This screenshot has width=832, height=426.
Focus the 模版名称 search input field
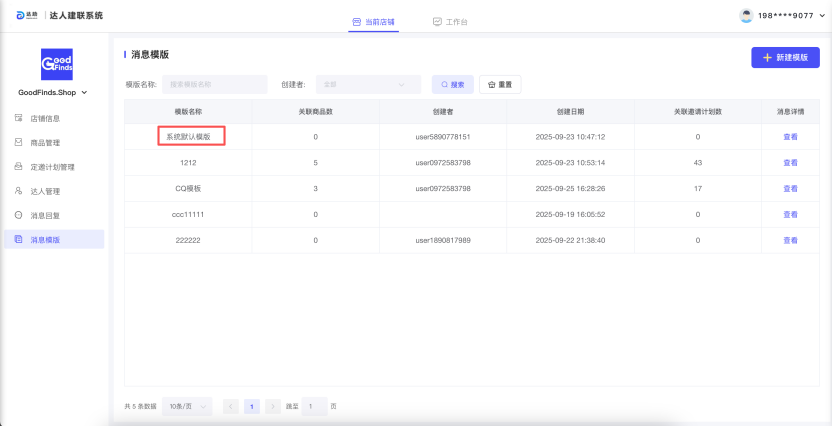[215, 85]
